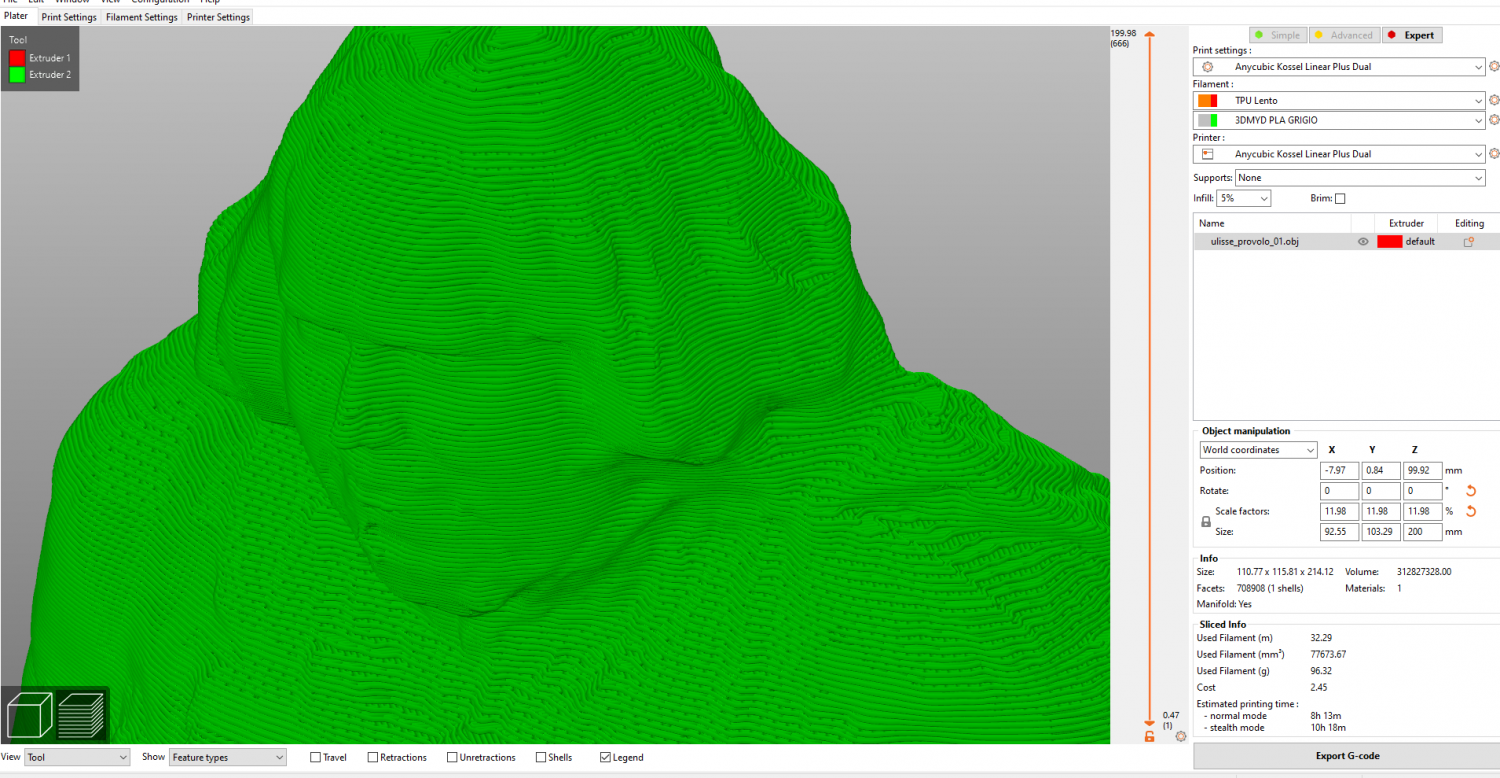This screenshot has height=778, width=1500.
Task: Reset scale with the orange arrow icon
Action: 1470,511
